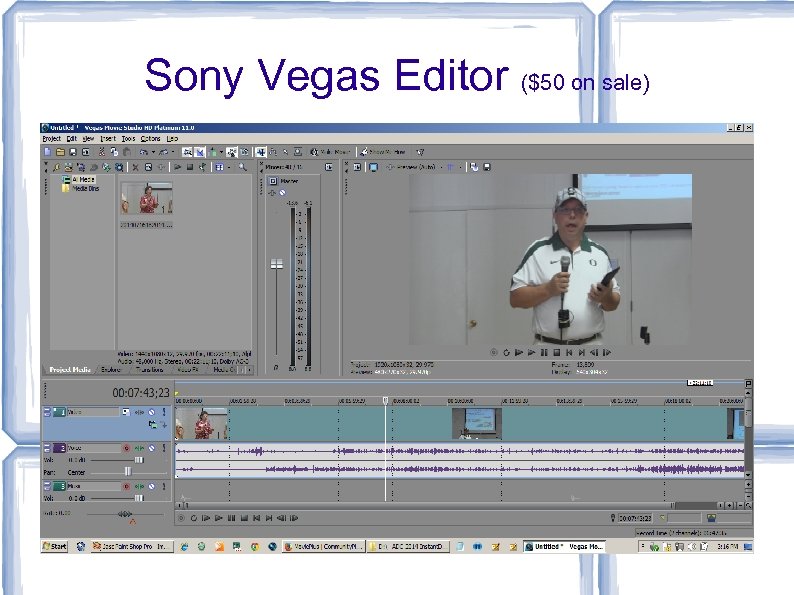This screenshot has height=595, width=794.
Task: Mute audio track 2
Action: tap(151, 448)
